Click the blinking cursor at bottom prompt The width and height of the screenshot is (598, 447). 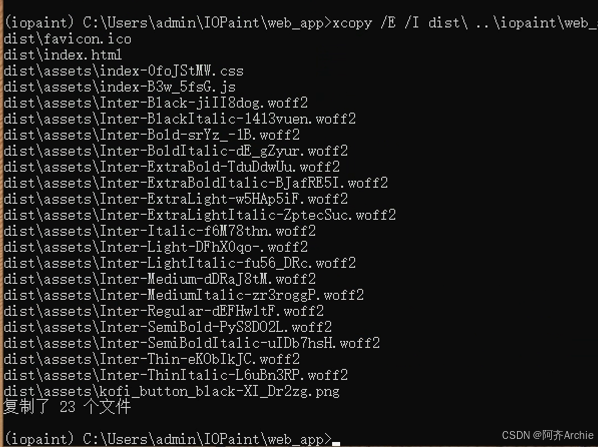336,444
